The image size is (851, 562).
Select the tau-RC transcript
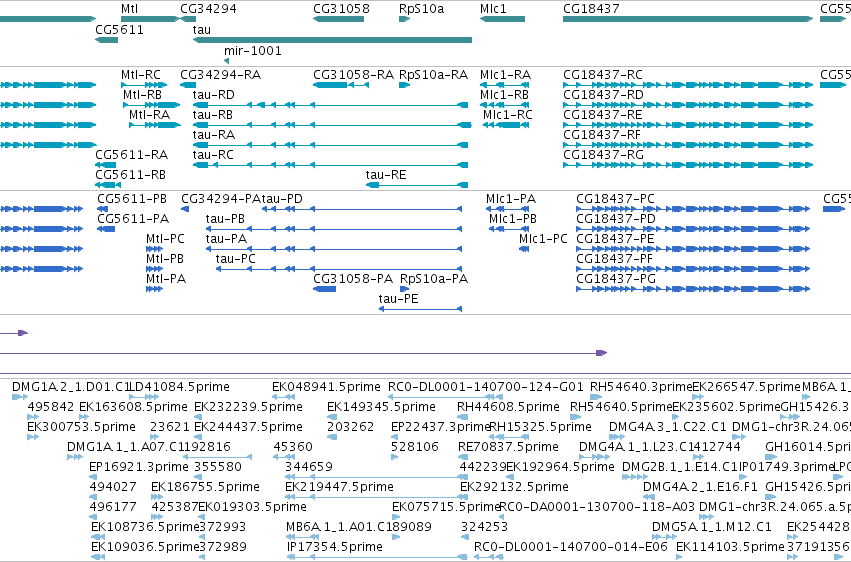point(331,165)
